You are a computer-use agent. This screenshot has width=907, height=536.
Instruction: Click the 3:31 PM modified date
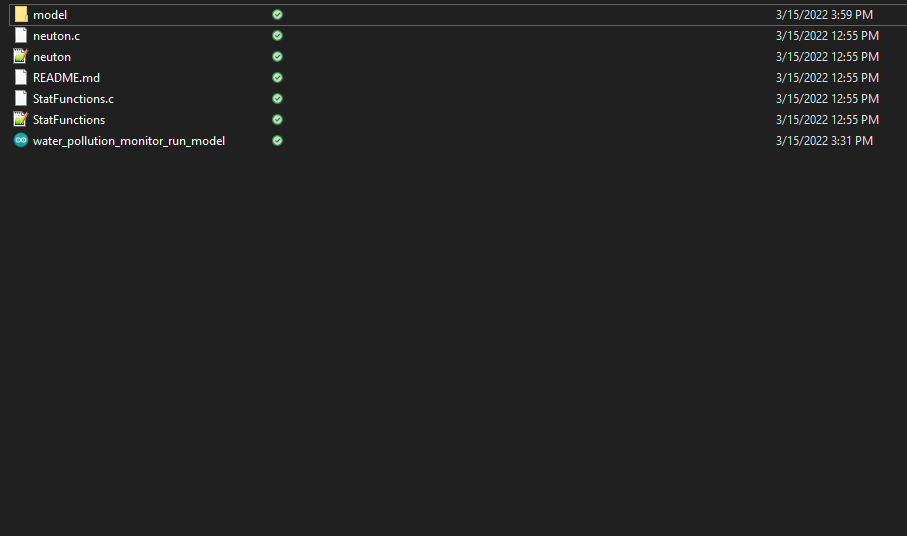[824, 141]
